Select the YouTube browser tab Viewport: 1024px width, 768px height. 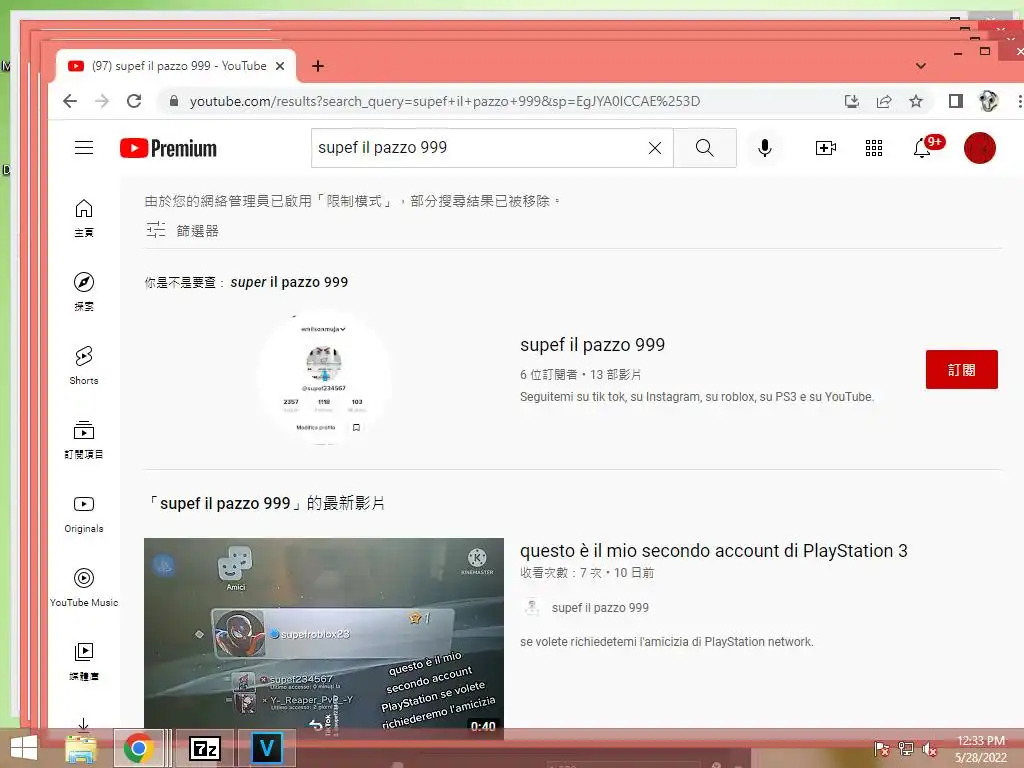point(176,66)
